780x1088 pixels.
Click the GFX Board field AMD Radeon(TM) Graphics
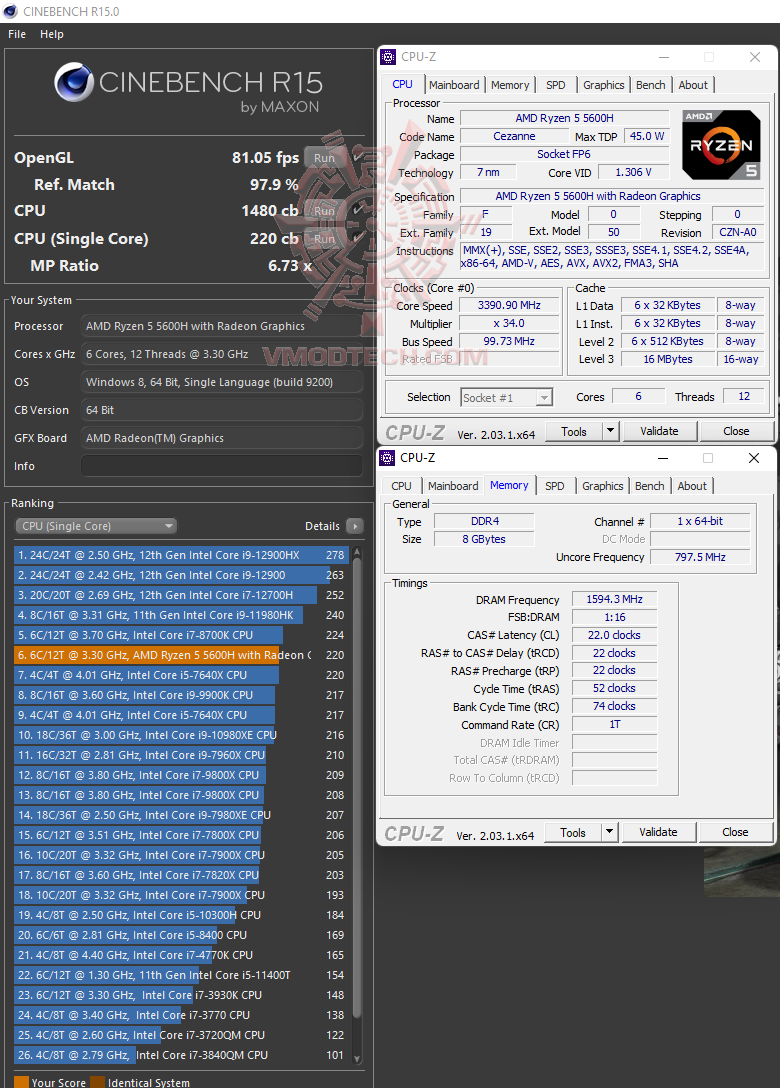pos(222,439)
